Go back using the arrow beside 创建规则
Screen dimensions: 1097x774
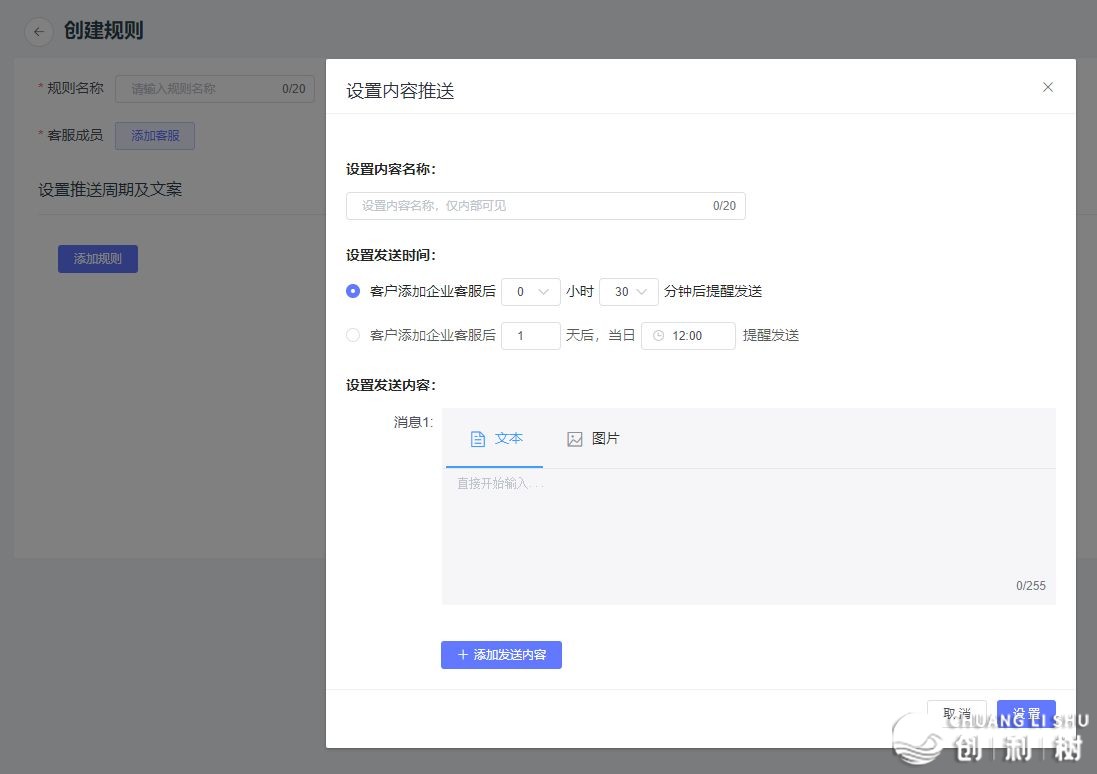coord(39,31)
